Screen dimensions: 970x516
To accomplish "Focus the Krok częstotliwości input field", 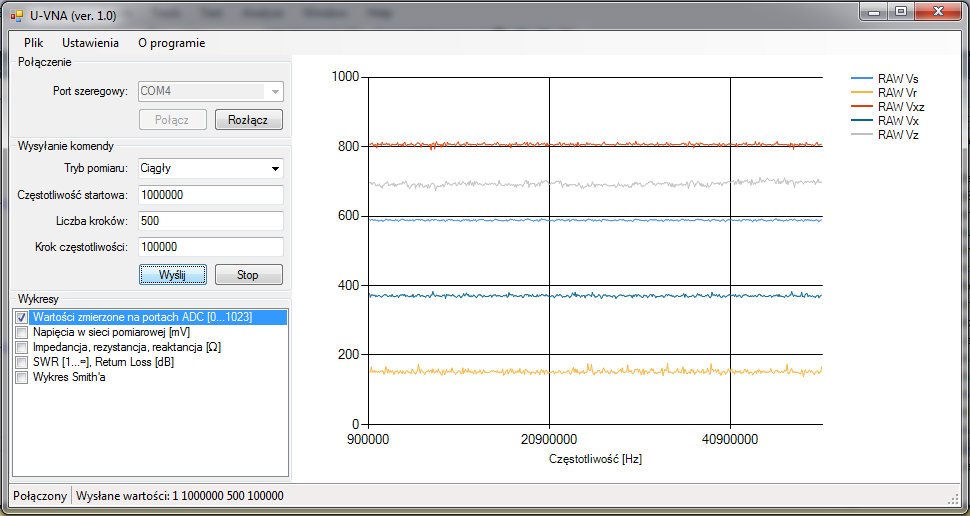I will click(210, 247).
